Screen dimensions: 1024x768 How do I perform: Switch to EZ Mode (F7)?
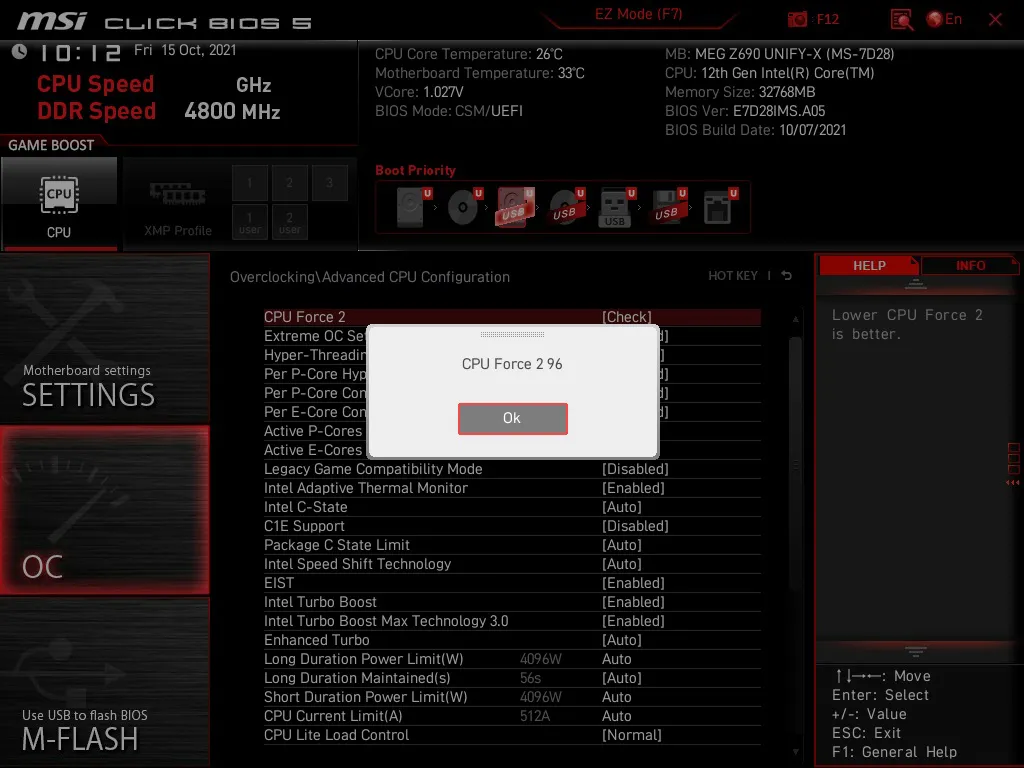coord(638,14)
